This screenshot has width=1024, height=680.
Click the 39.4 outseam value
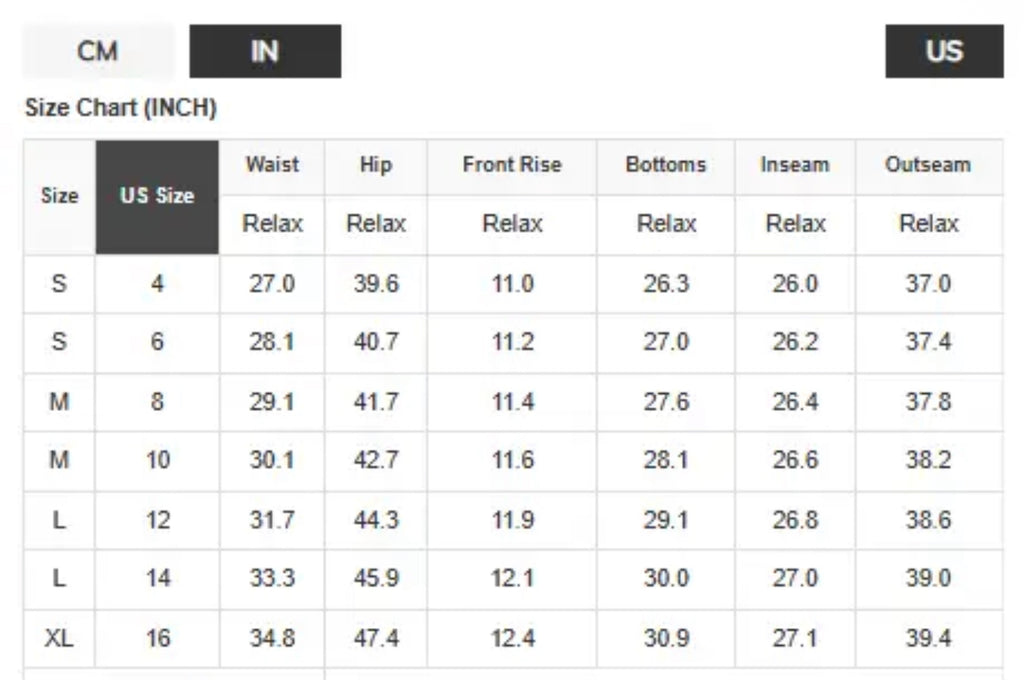(x=928, y=638)
